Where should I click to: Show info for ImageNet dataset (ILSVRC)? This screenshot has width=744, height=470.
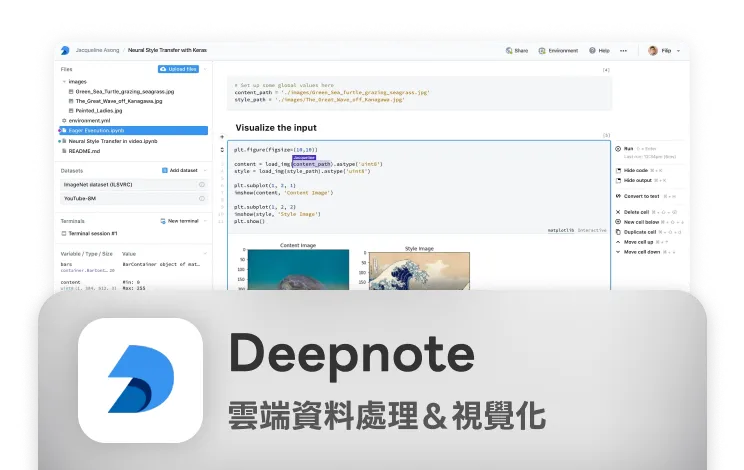pyautogui.click(x=202, y=184)
